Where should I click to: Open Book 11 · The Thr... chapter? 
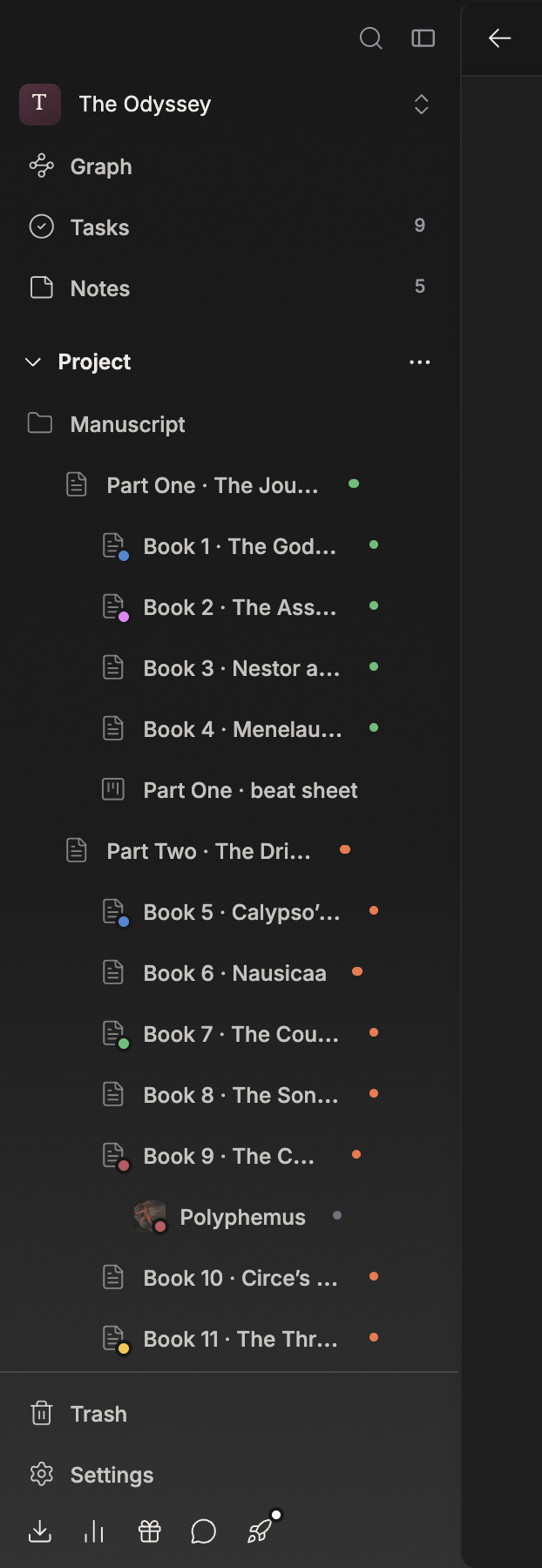241,1339
